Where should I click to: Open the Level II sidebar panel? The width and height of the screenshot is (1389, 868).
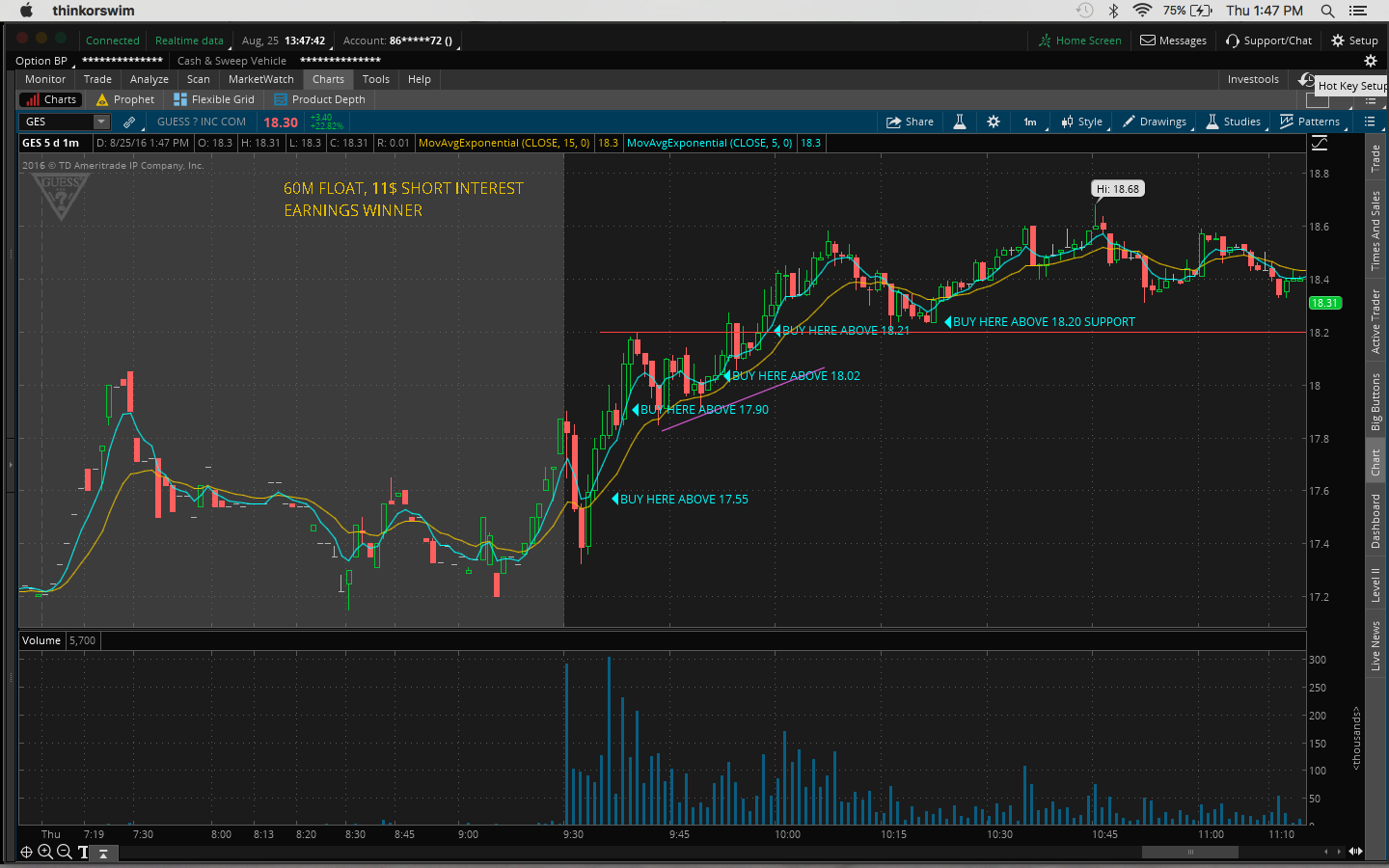click(x=1375, y=585)
